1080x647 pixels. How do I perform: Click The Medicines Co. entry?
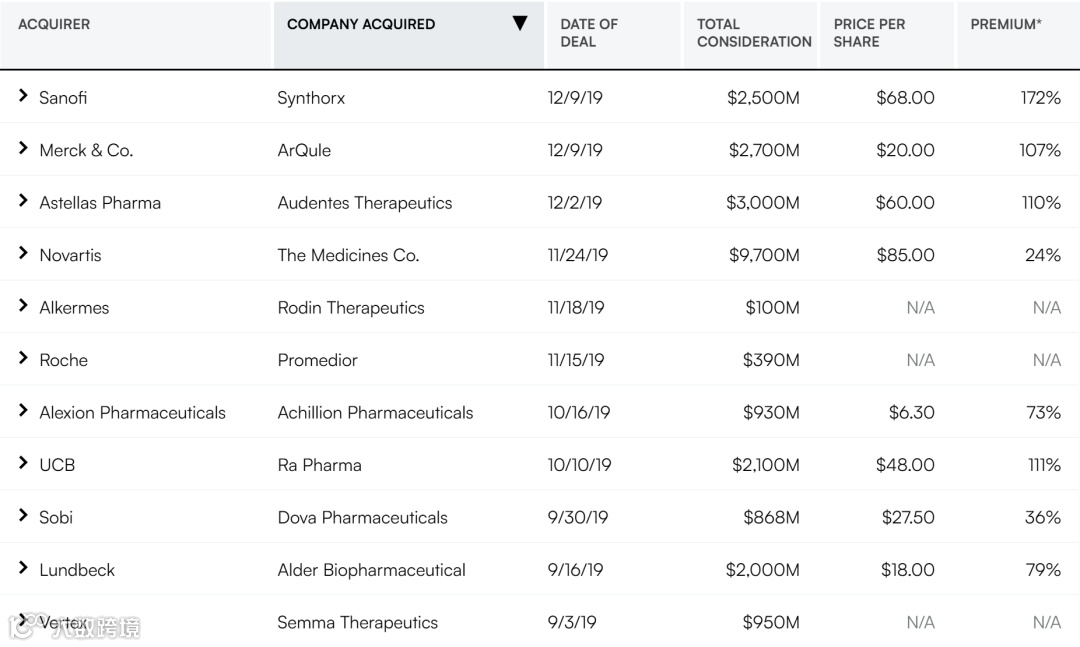coord(348,255)
